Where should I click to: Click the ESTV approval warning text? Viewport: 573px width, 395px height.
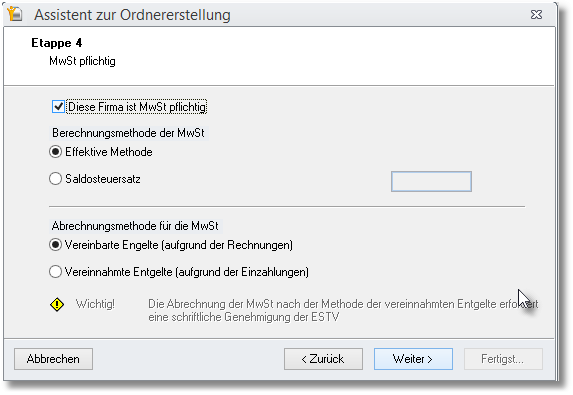point(343,310)
